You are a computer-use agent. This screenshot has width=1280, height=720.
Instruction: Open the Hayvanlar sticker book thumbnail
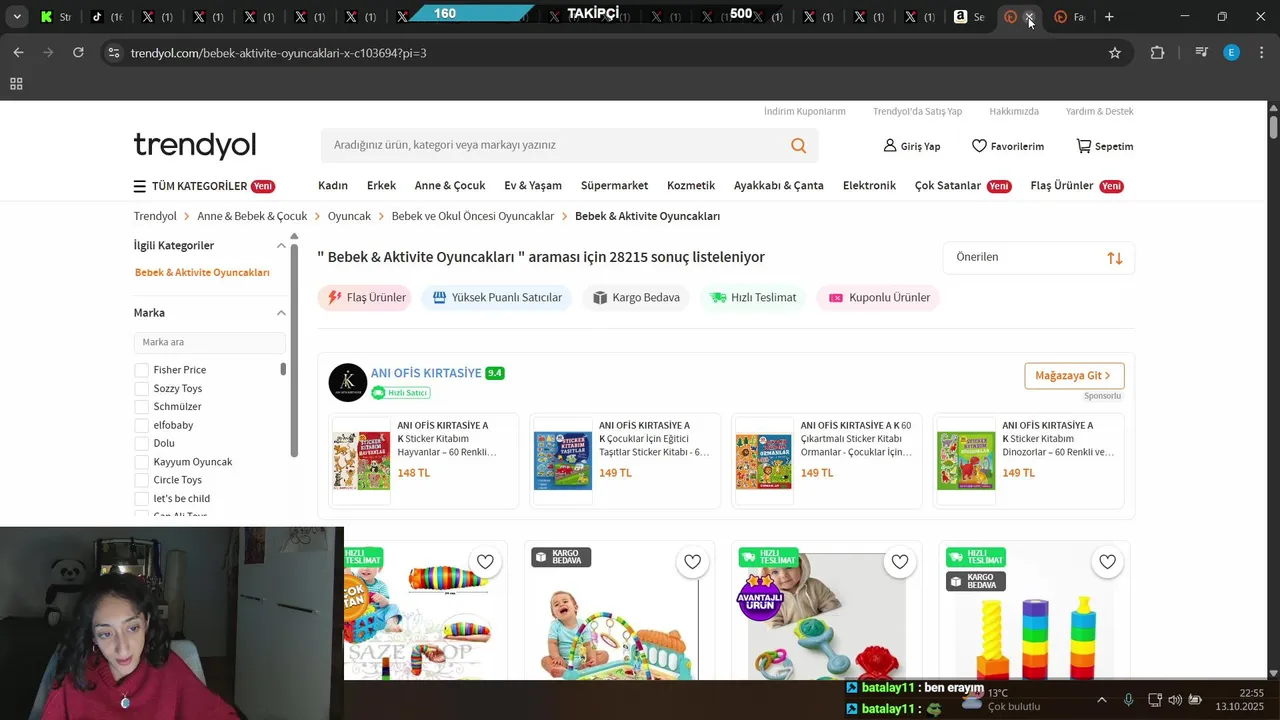click(x=361, y=460)
